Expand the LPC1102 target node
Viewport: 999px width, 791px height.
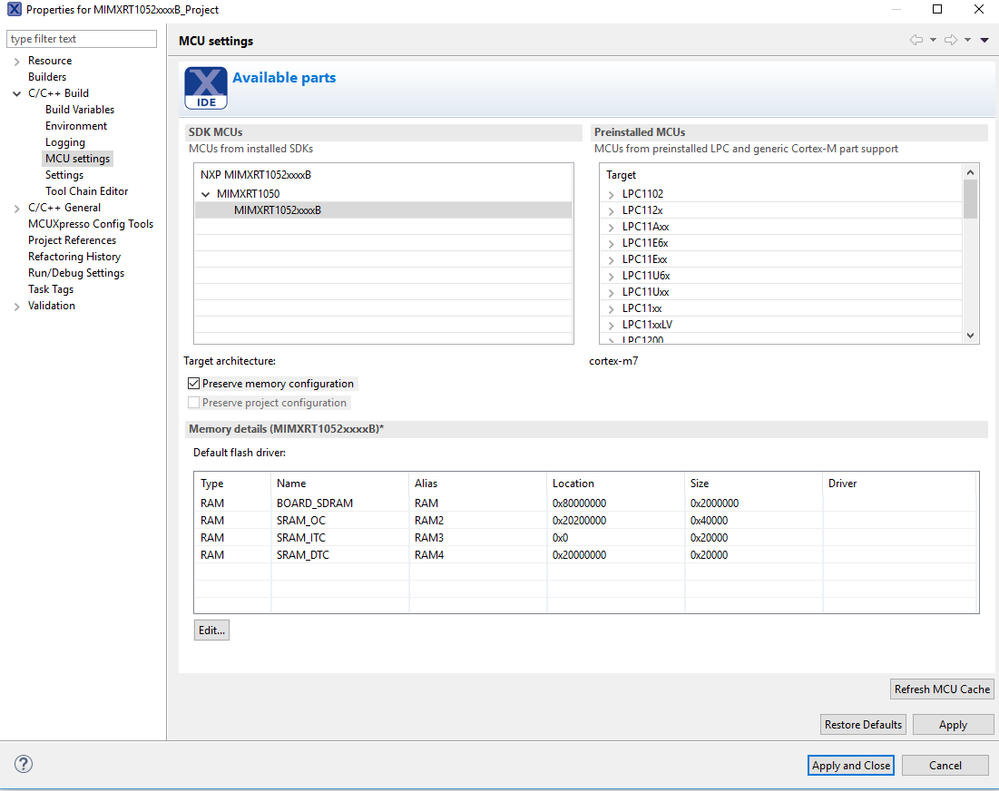611,195
